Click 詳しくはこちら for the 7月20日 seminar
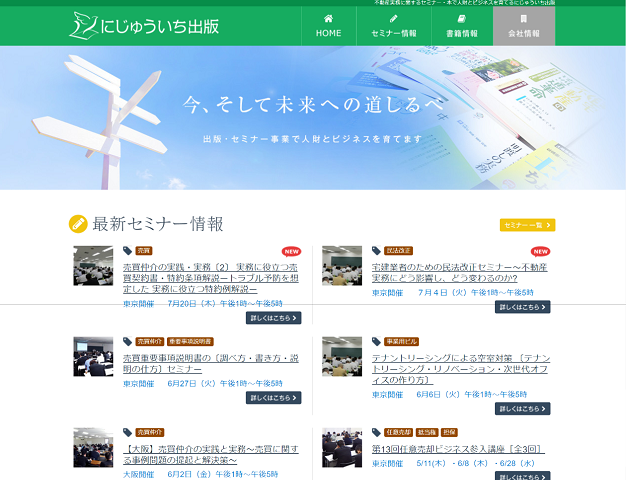The height and width of the screenshot is (480, 626). coord(273,318)
